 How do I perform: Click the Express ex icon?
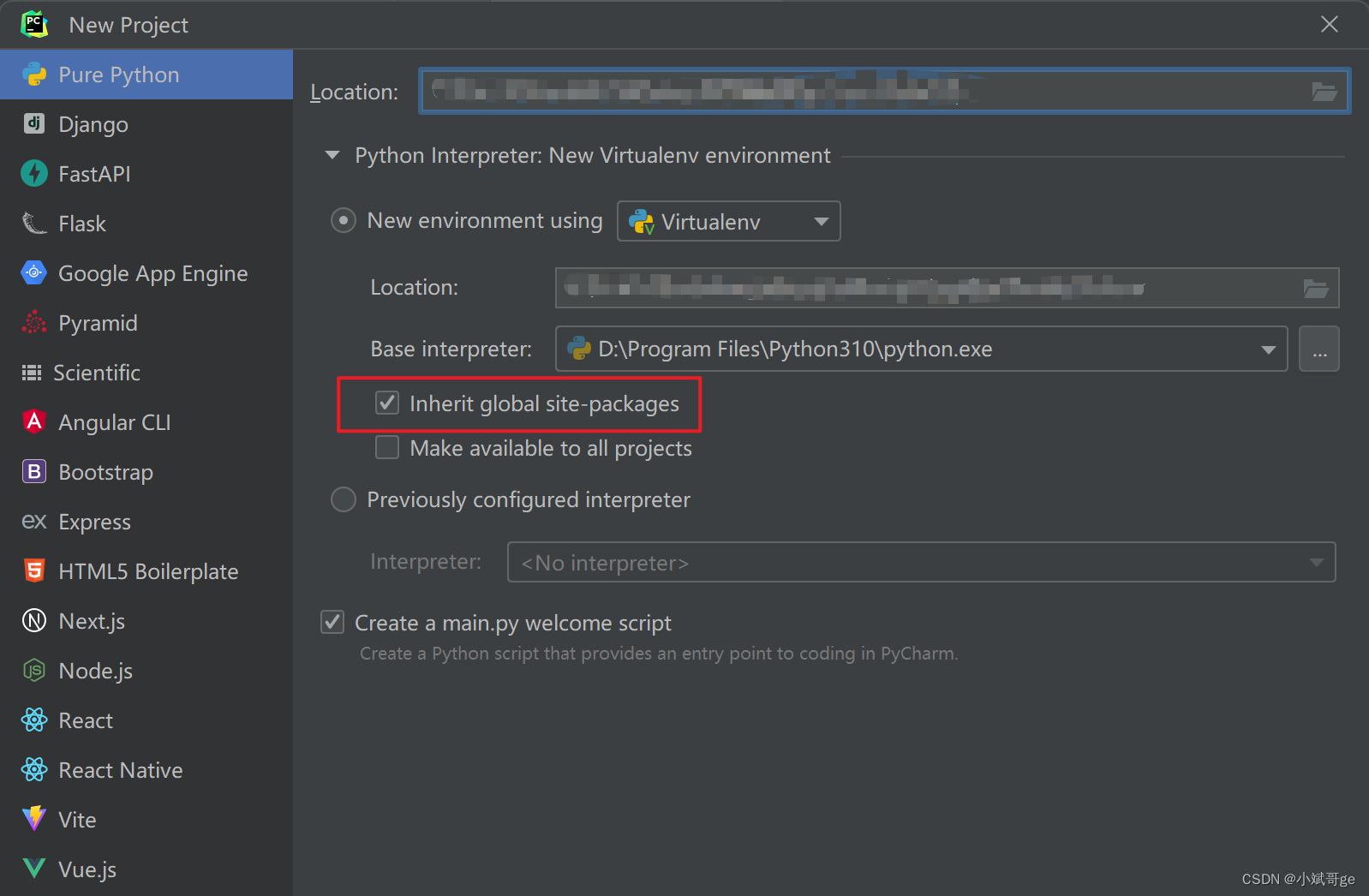point(34,521)
